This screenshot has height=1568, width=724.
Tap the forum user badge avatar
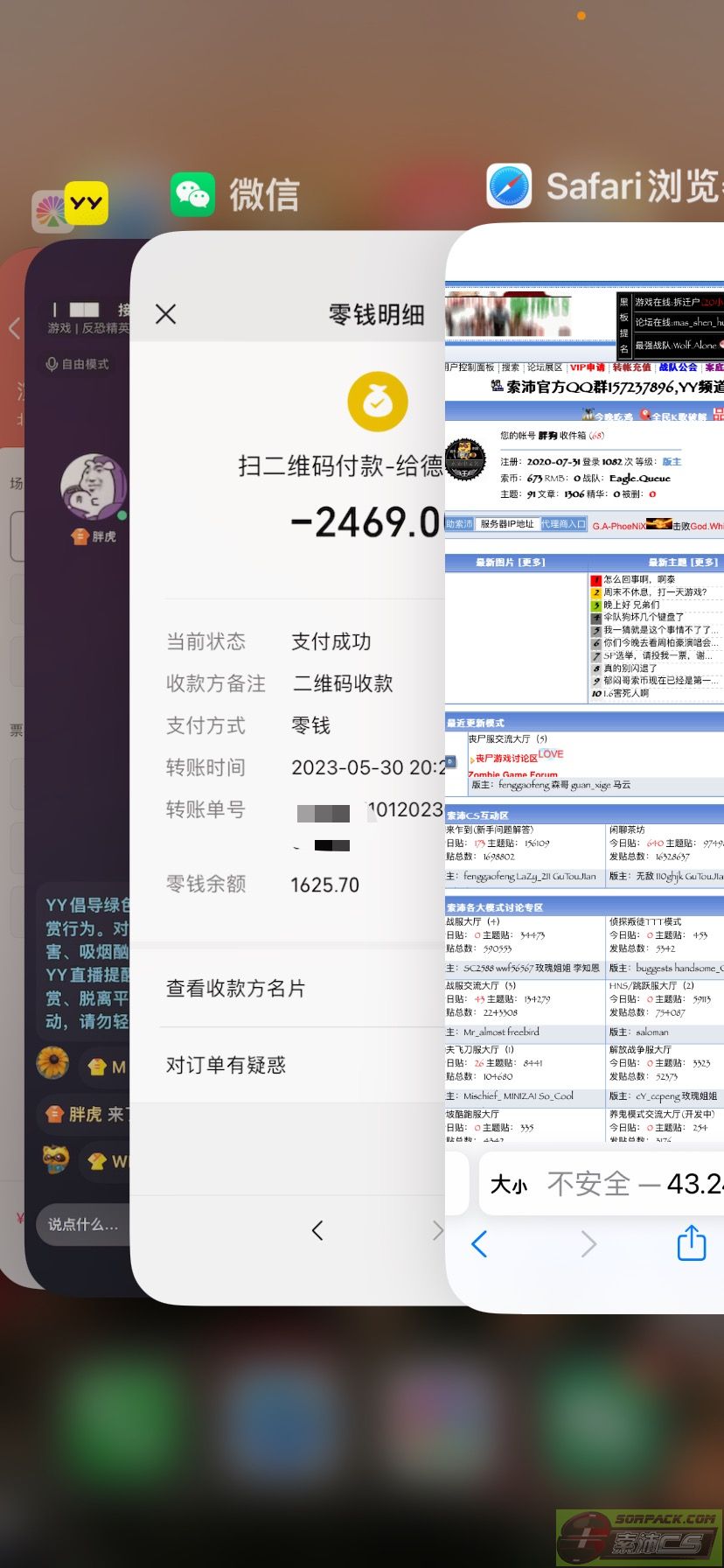point(465,459)
